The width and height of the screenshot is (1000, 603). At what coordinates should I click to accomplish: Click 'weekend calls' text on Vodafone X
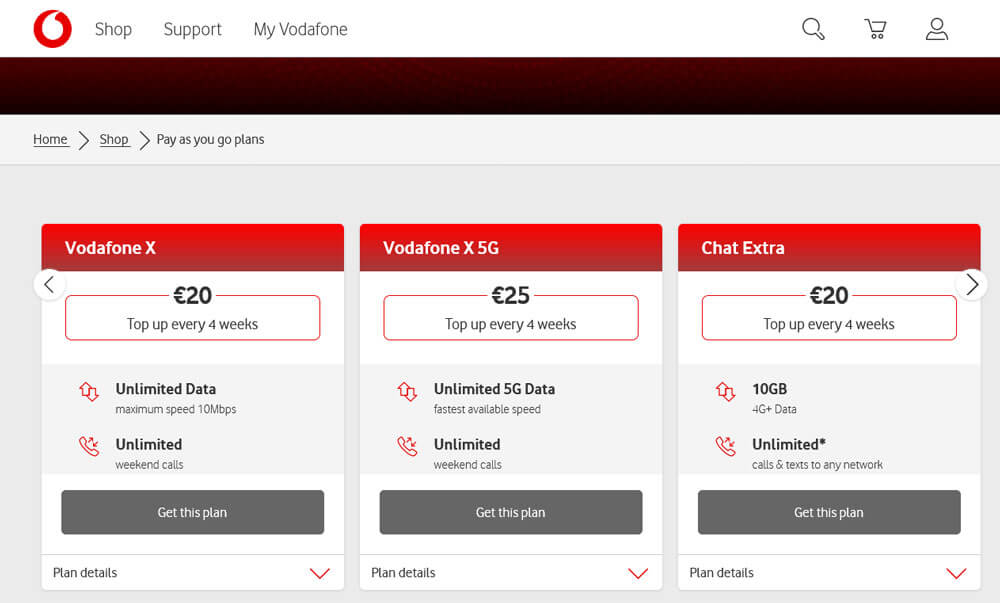(x=149, y=465)
